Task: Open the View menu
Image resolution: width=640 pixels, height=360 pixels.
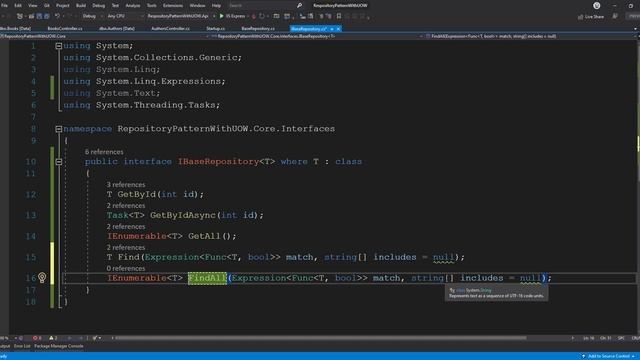Action: coord(32,5)
